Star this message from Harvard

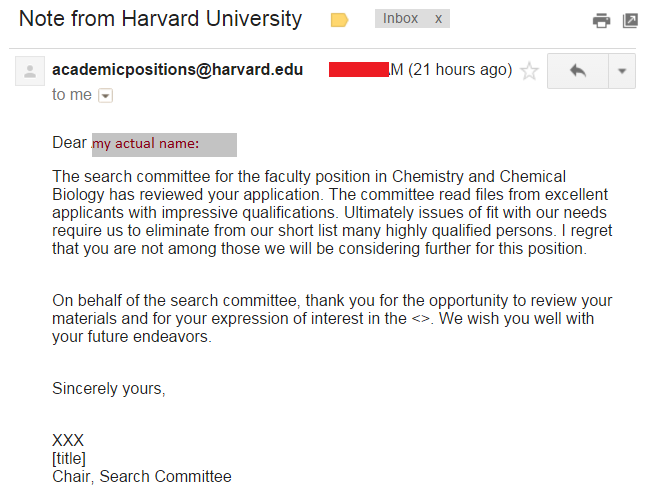pyautogui.click(x=529, y=71)
